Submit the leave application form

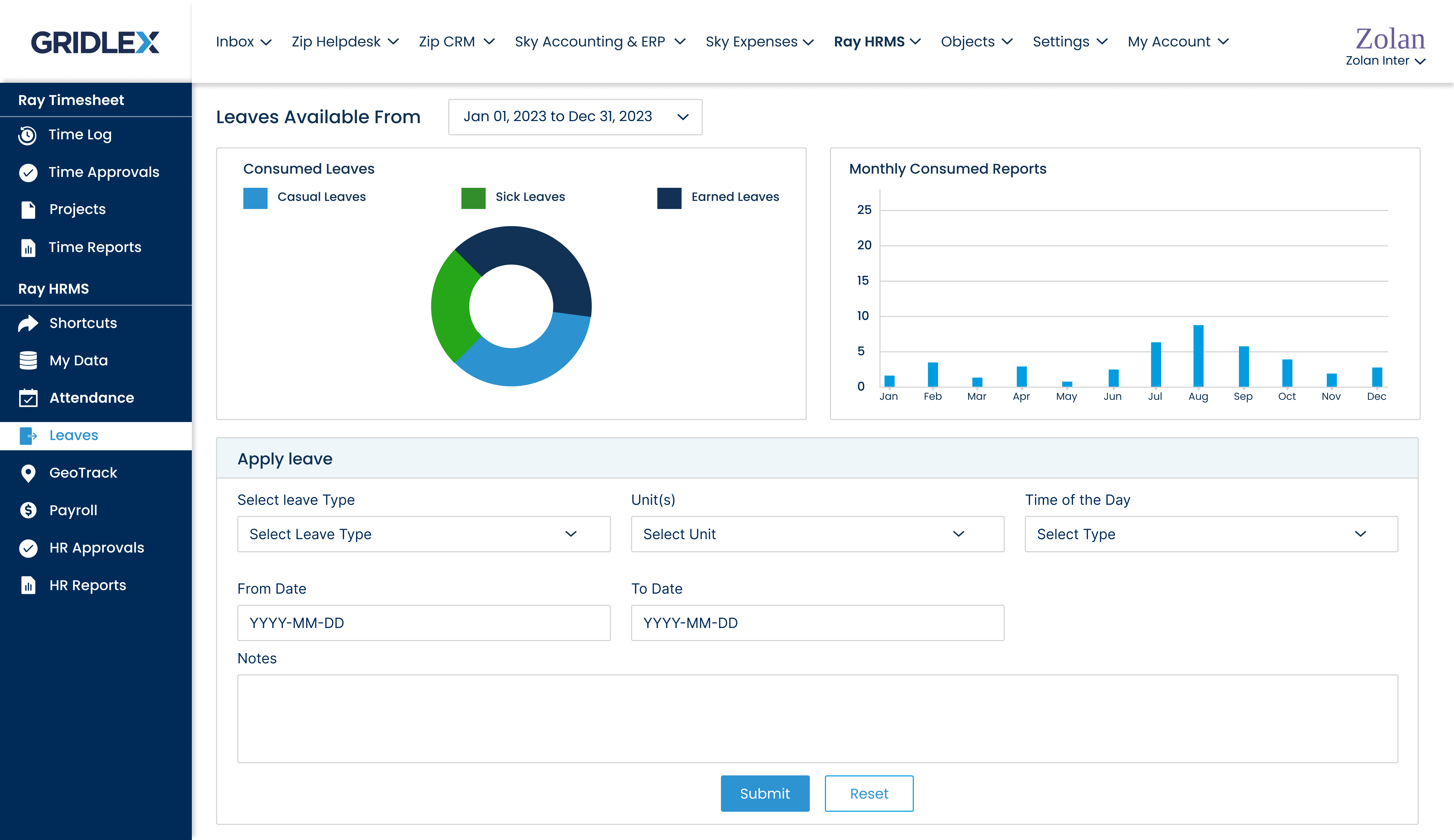point(764,793)
